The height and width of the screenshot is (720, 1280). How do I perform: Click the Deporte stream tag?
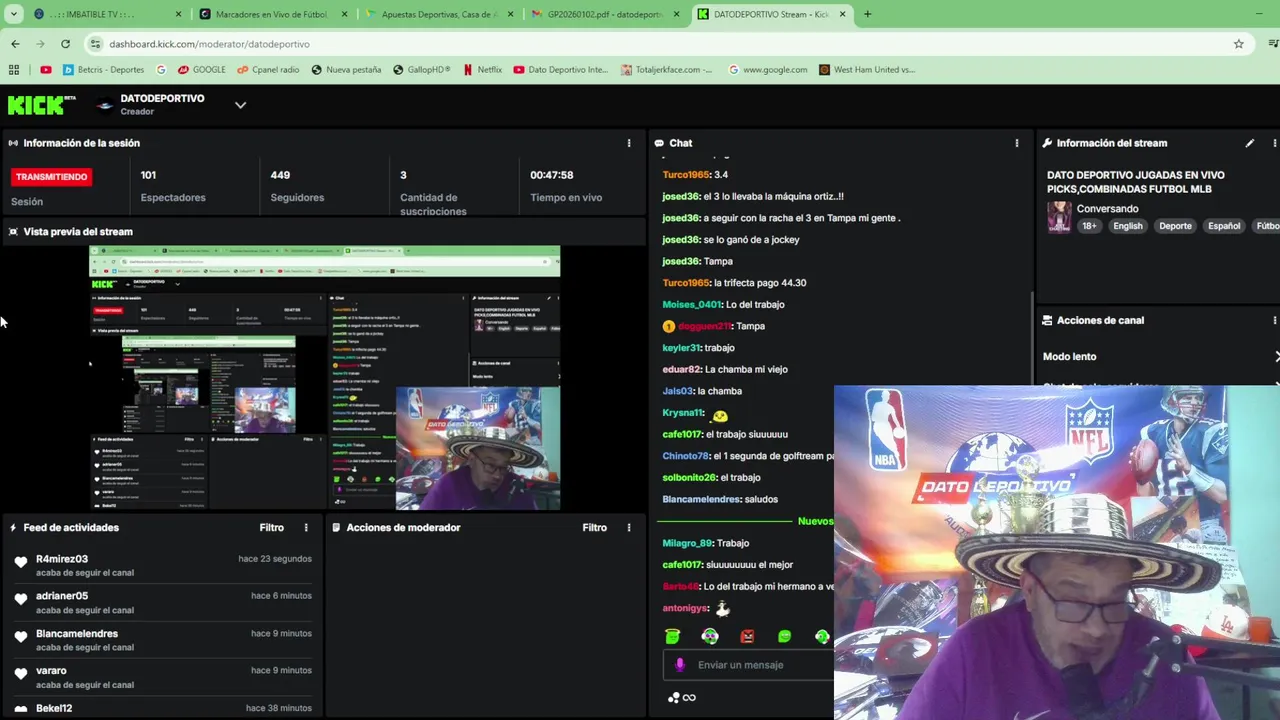(x=1175, y=226)
